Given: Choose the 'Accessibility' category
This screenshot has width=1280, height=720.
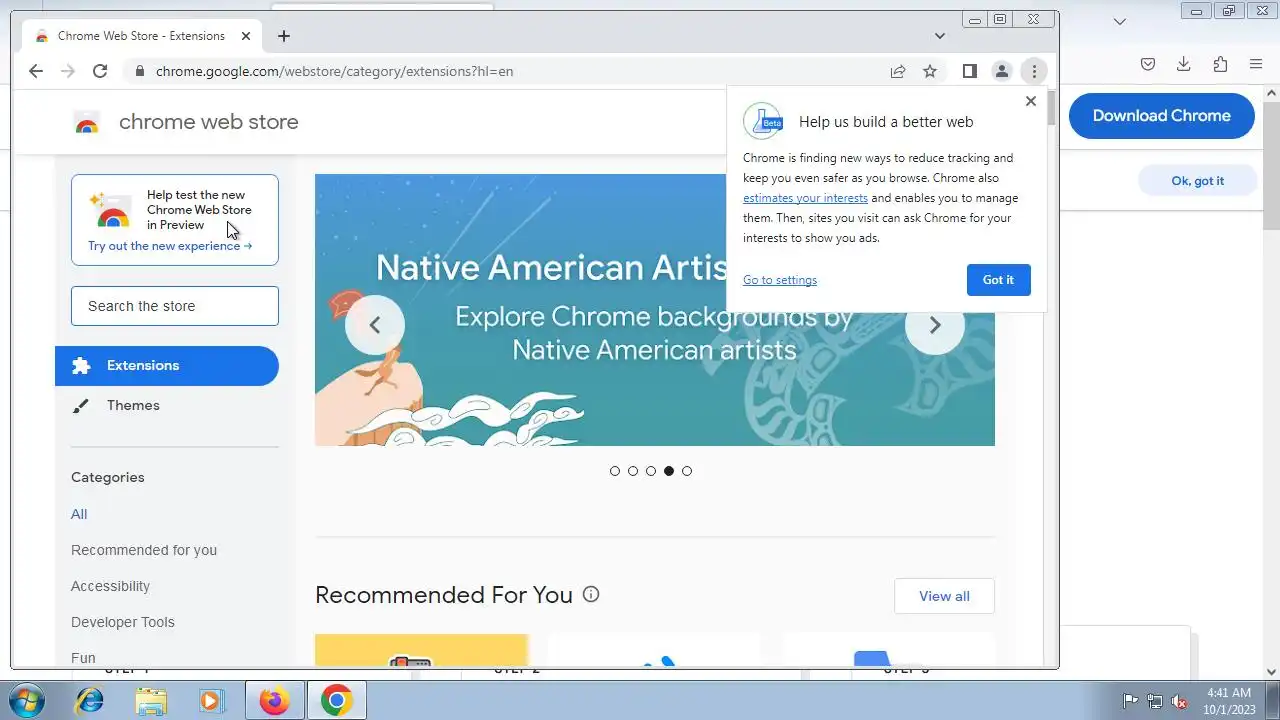Looking at the screenshot, I should click(110, 586).
